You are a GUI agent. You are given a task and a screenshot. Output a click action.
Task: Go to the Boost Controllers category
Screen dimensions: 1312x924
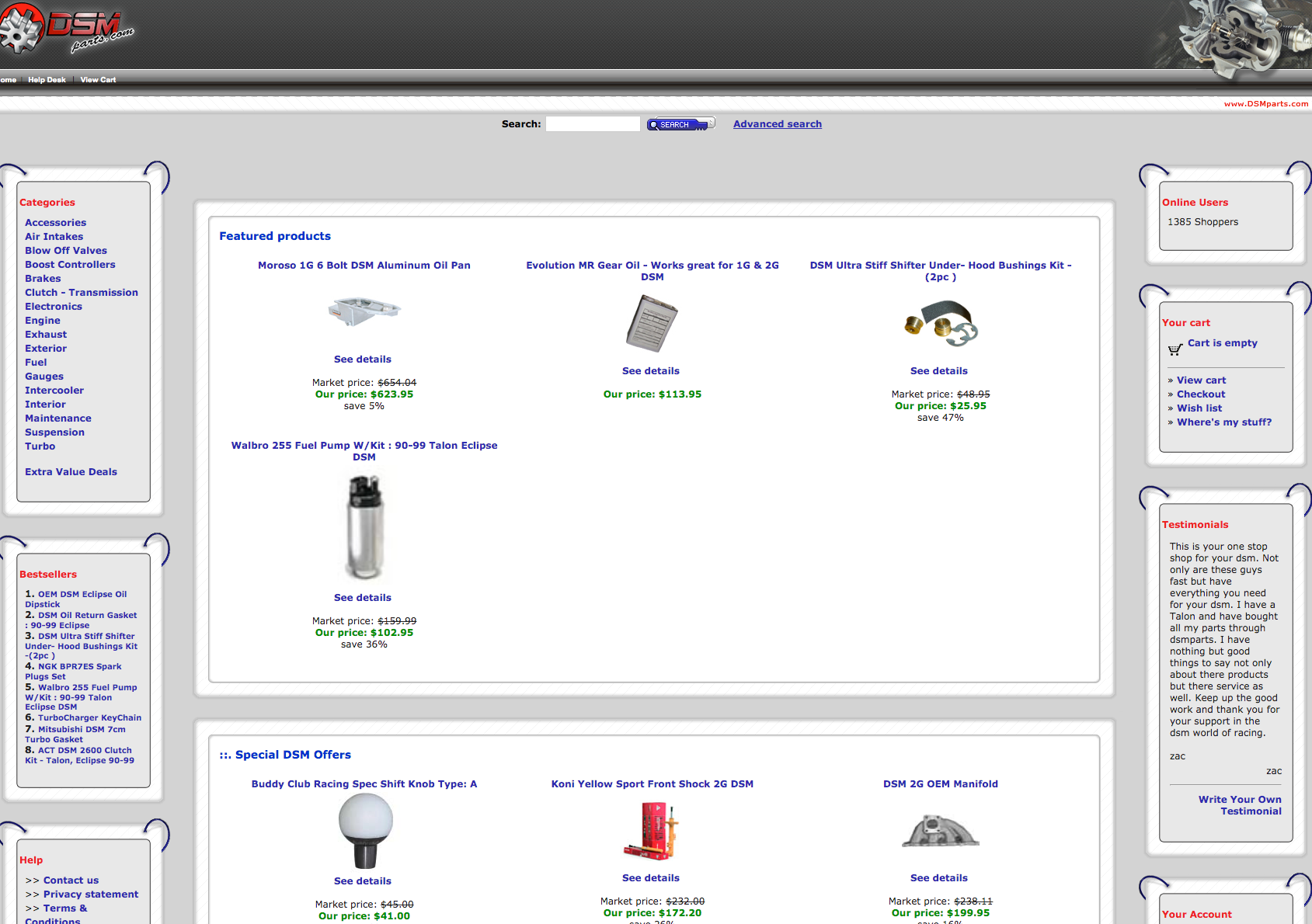click(70, 265)
